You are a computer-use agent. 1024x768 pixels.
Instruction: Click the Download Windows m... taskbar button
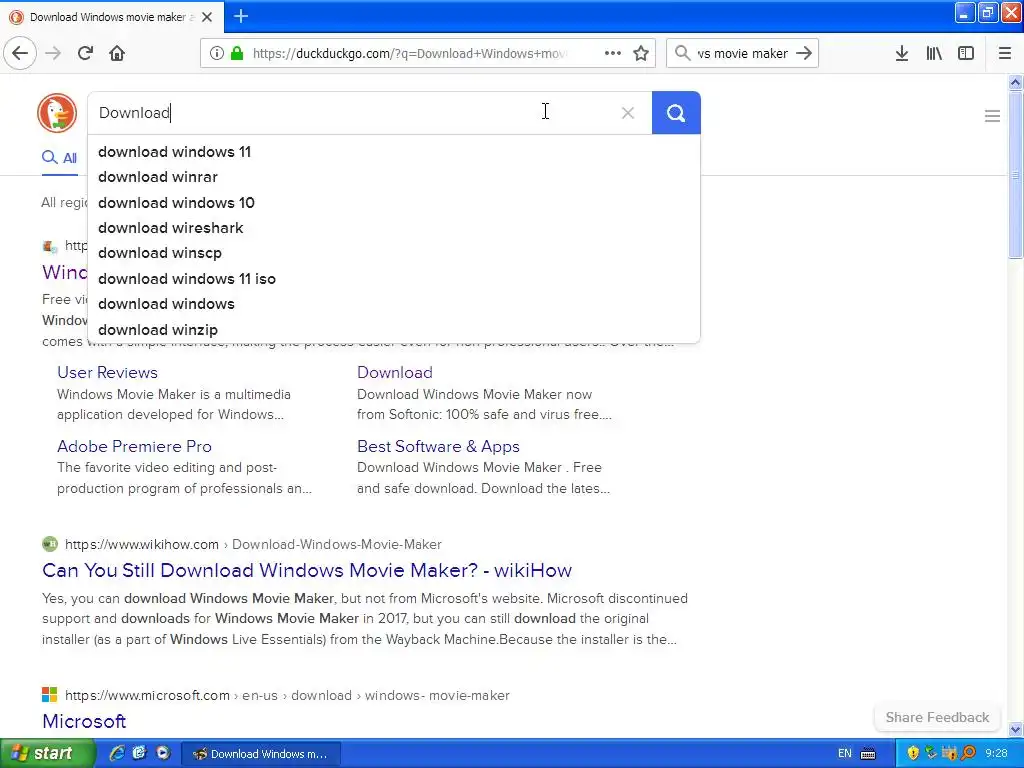260,754
